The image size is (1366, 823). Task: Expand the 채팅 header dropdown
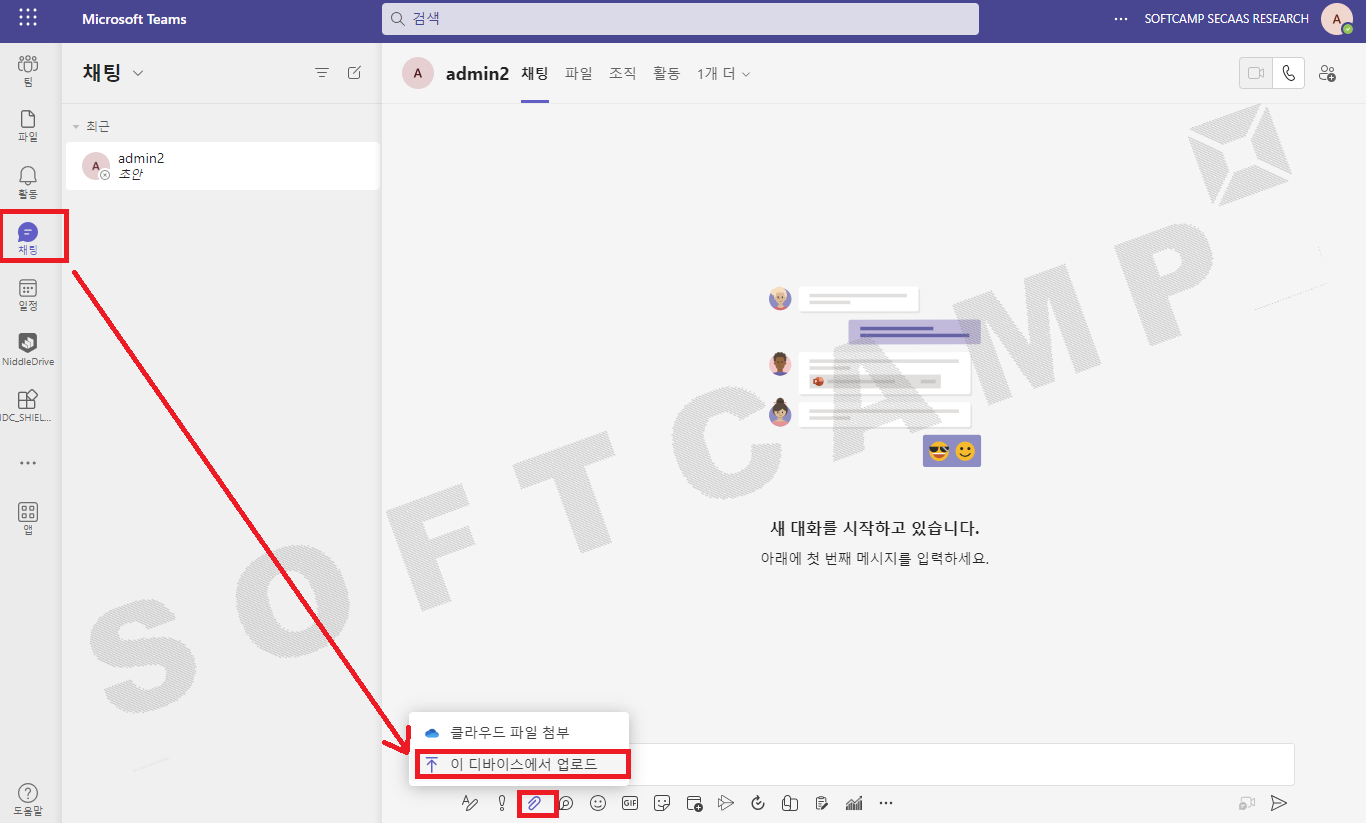138,73
